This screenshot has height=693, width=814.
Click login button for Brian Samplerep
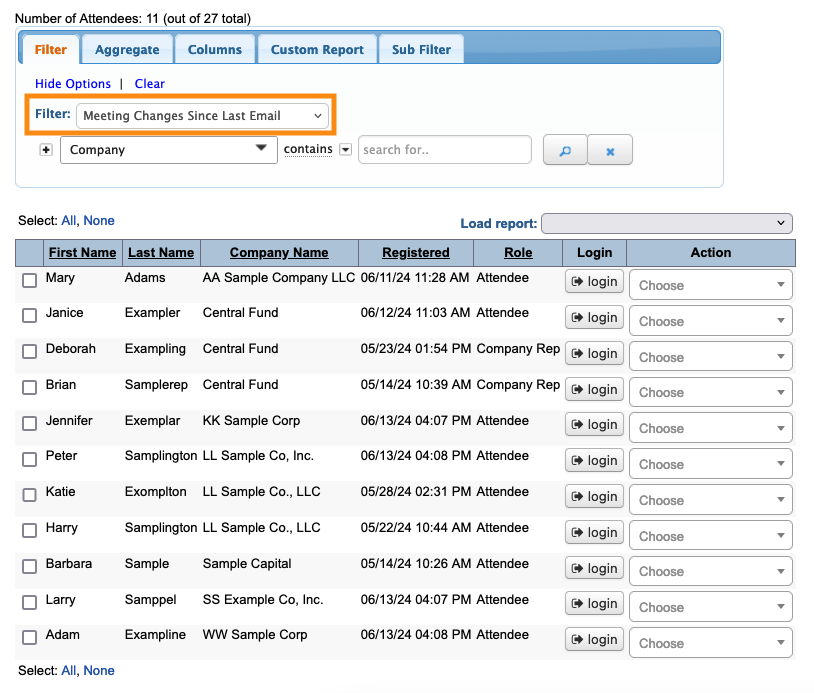(594, 389)
